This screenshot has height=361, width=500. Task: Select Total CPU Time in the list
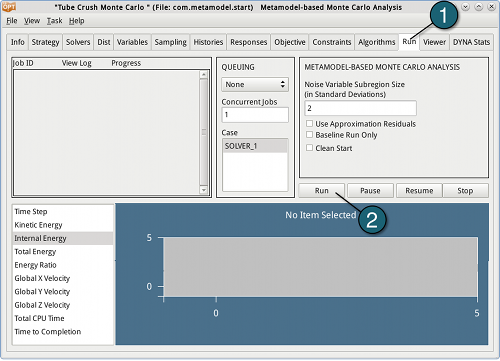(63, 318)
